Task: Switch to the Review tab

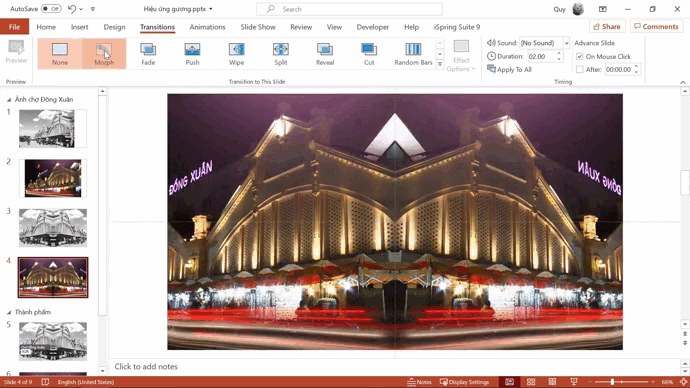Action: 301,27
